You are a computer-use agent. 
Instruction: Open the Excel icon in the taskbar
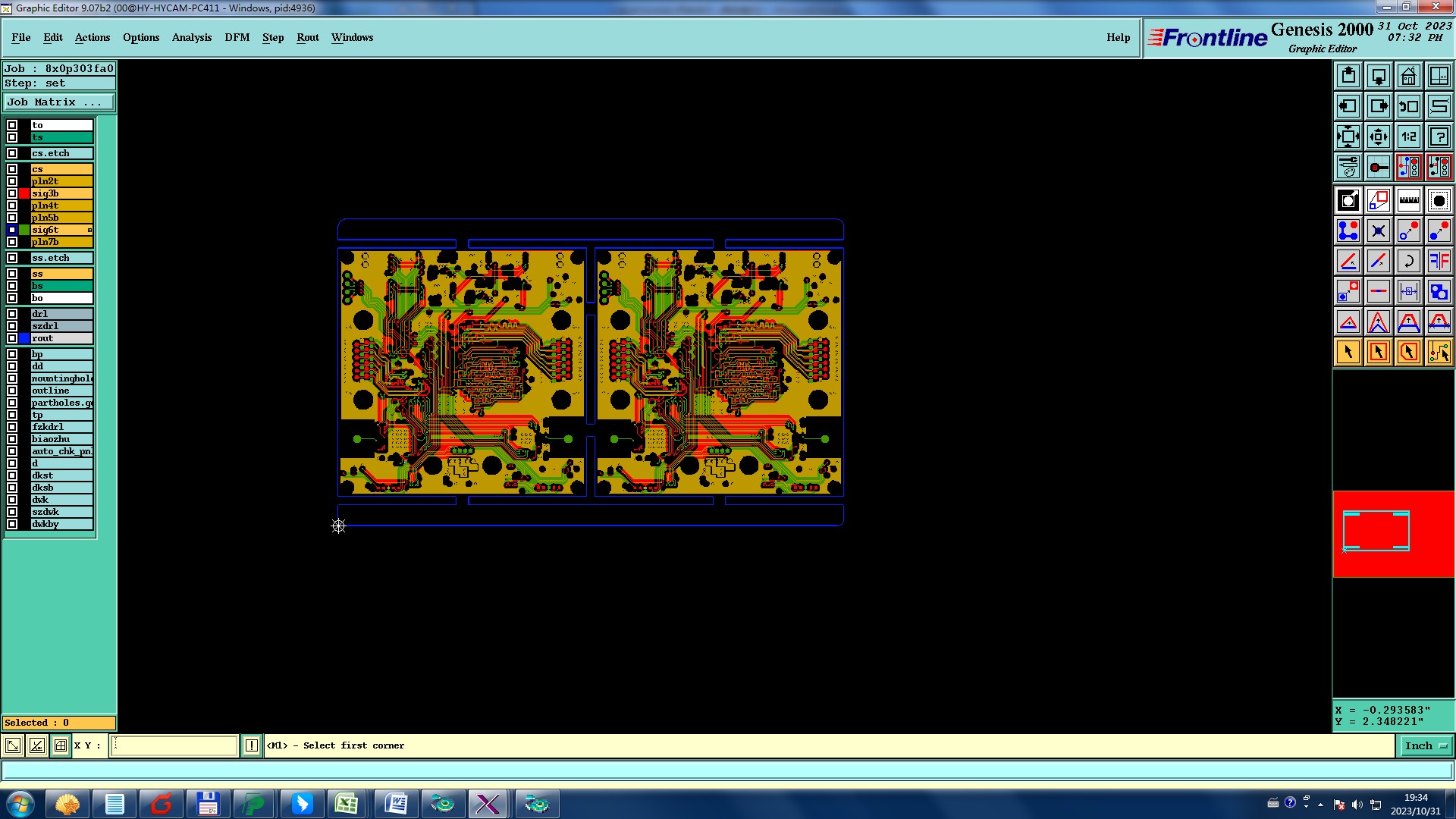point(347,804)
